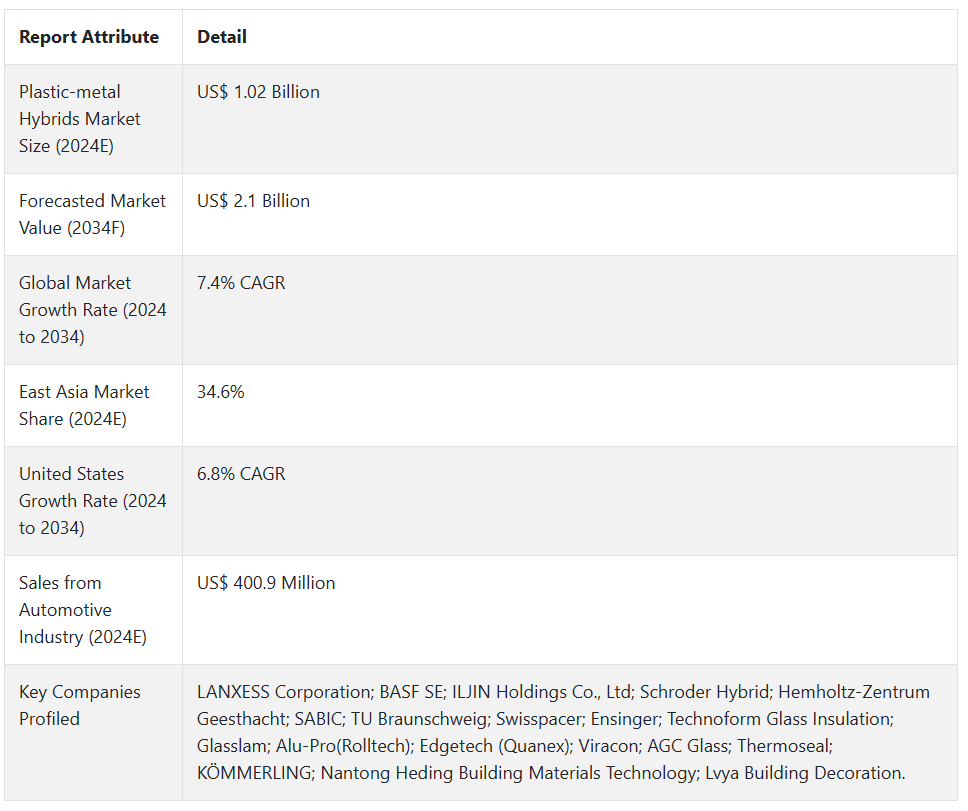This screenshot has height=811, width=968.
Task: Click the LANXESS Corporation company name
Action: tap(284, 692)
